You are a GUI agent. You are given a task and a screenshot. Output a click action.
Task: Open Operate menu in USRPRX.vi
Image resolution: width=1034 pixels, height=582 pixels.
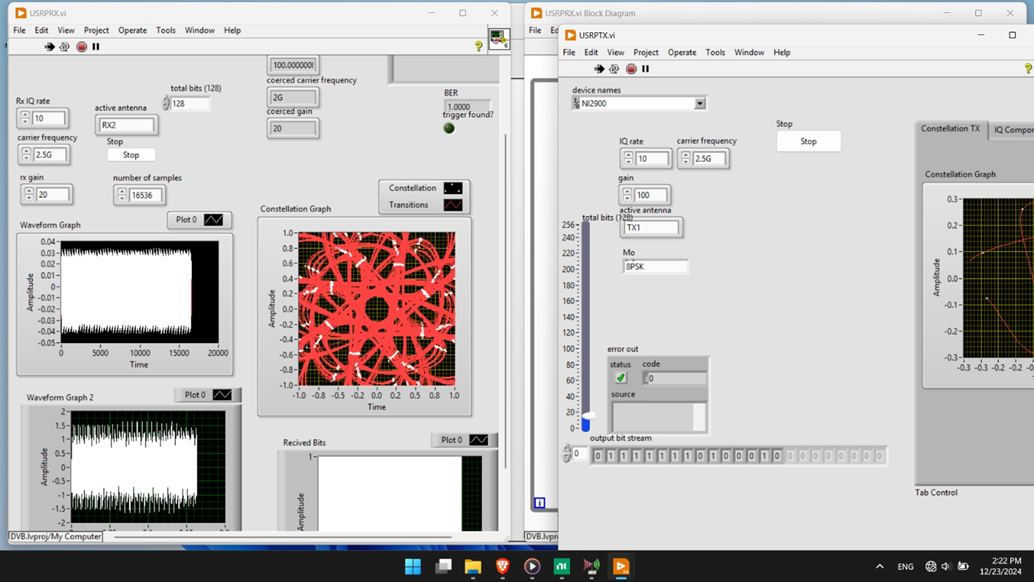[x=133, y=30]
